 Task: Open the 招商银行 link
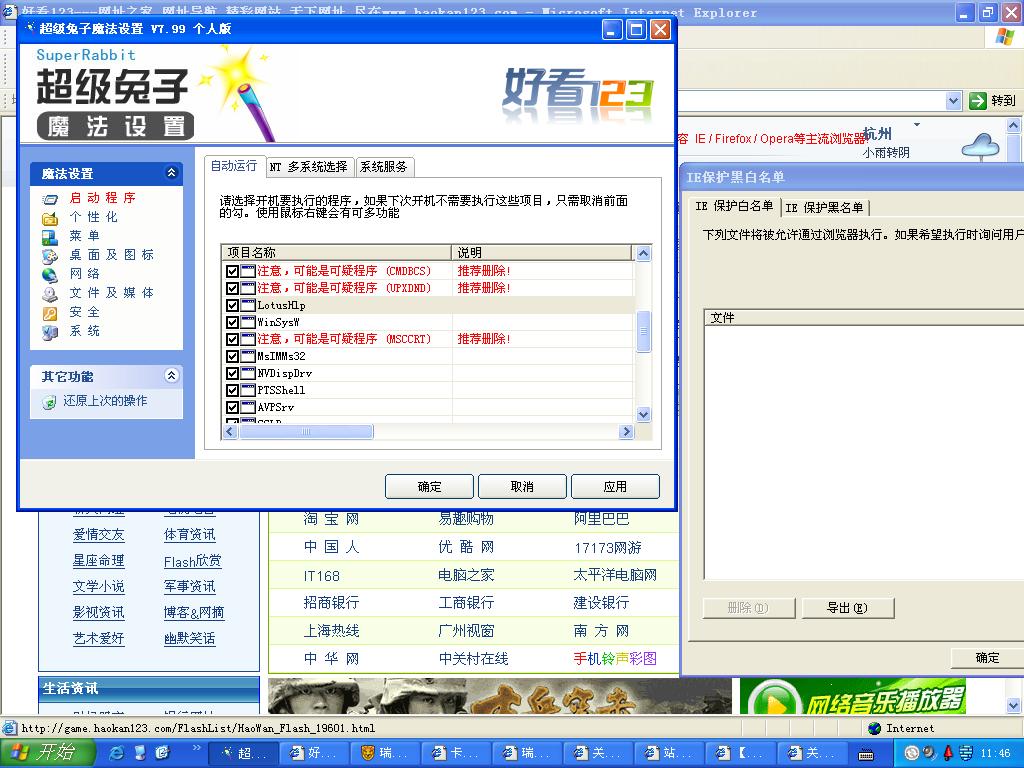click(x=331, y=603)
